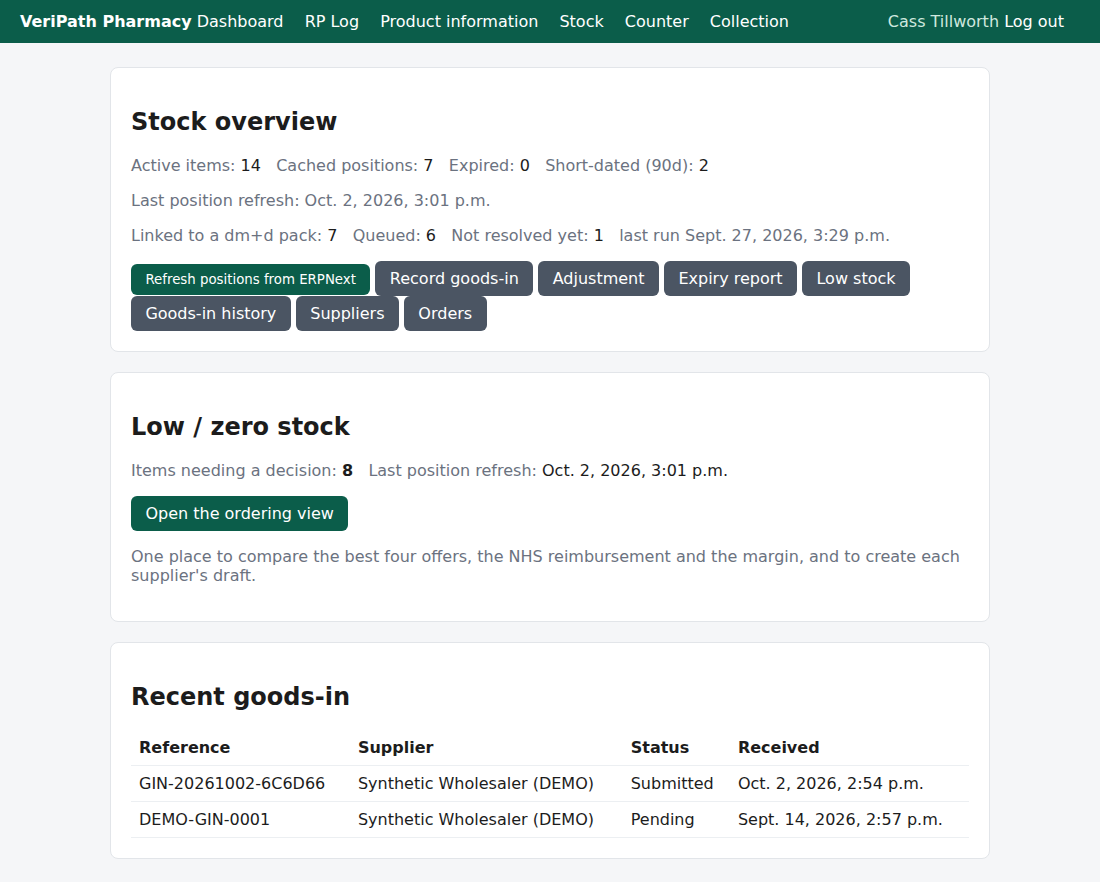Click the Stock overview heading

234,121
